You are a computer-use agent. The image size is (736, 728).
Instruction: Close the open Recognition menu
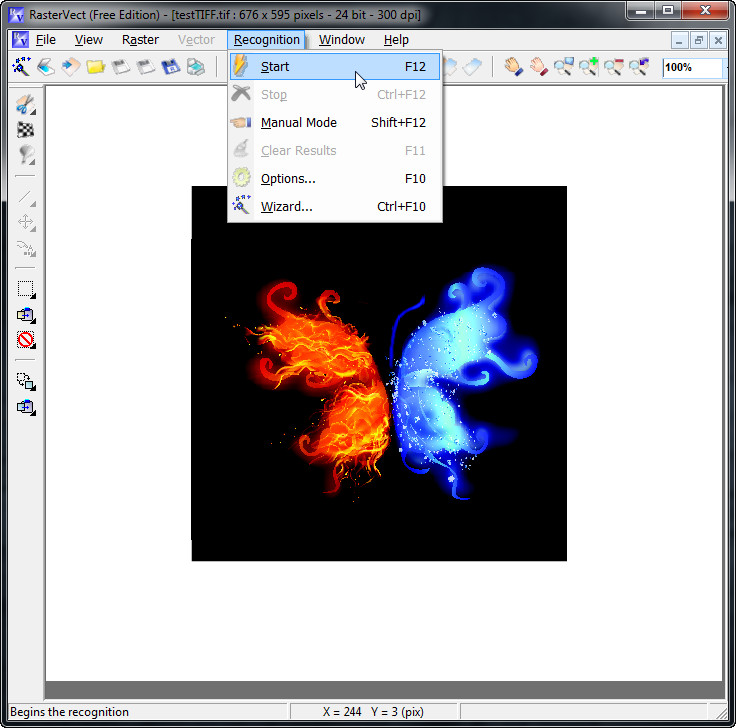click(x=266, y=40)
